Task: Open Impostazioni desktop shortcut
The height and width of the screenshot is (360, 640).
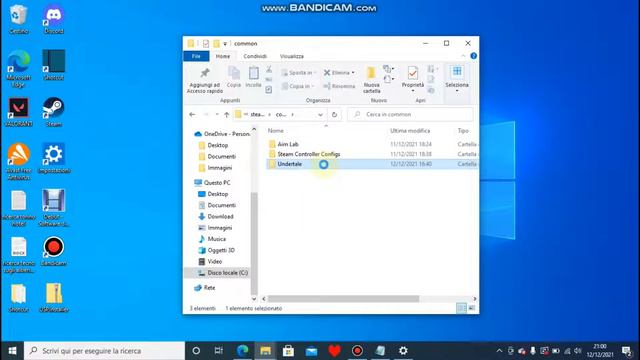Action: tap(53, 158)
